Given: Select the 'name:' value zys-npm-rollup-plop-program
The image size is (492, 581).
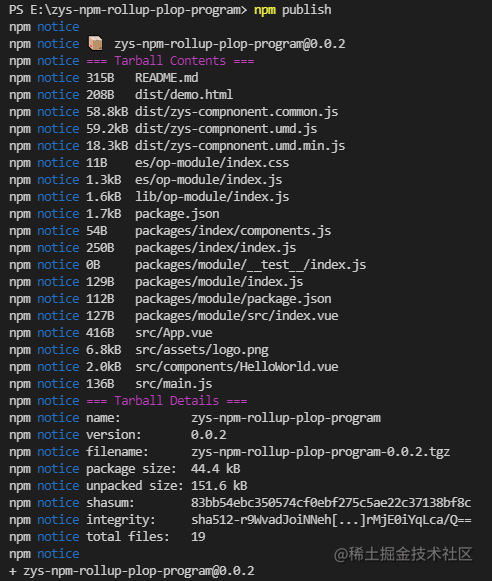Looking at the screenshot, I should [x=286, y=418].
